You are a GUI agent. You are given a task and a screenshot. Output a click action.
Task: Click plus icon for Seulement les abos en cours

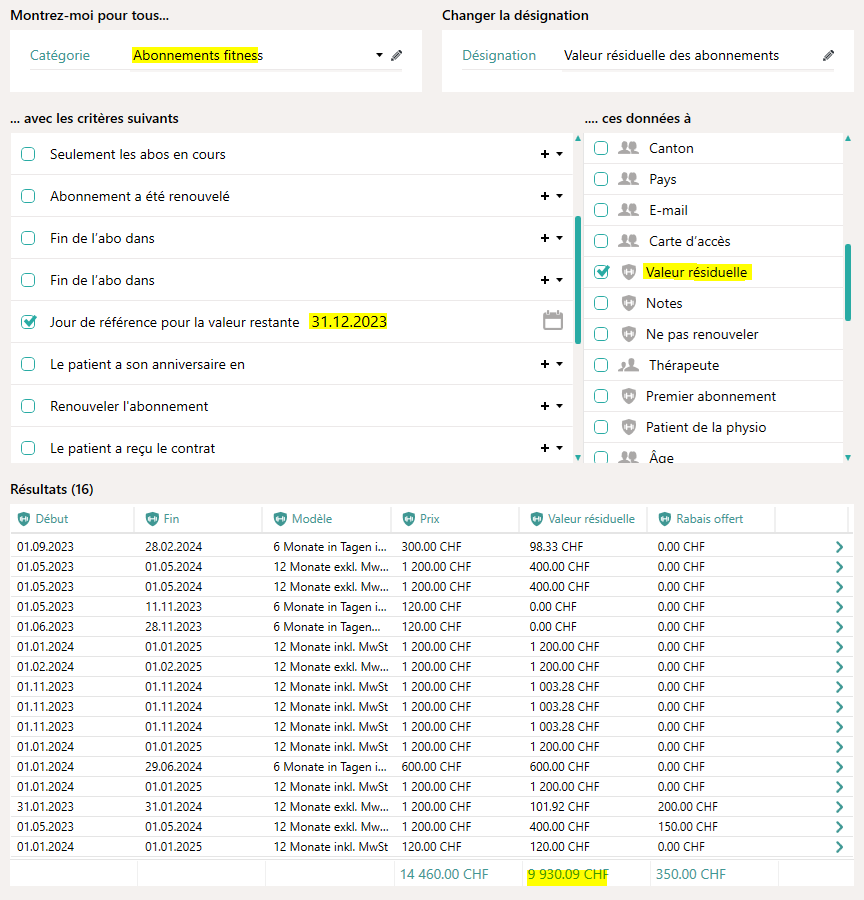544,155
